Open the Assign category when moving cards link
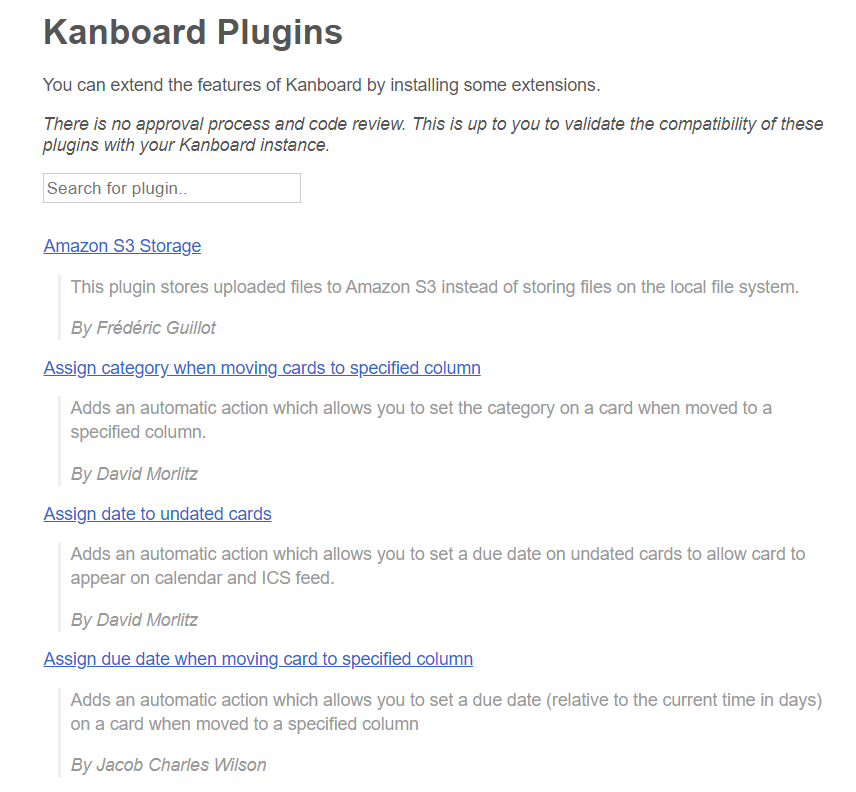This screenshot has height=792, width=856. pos(262,368)
